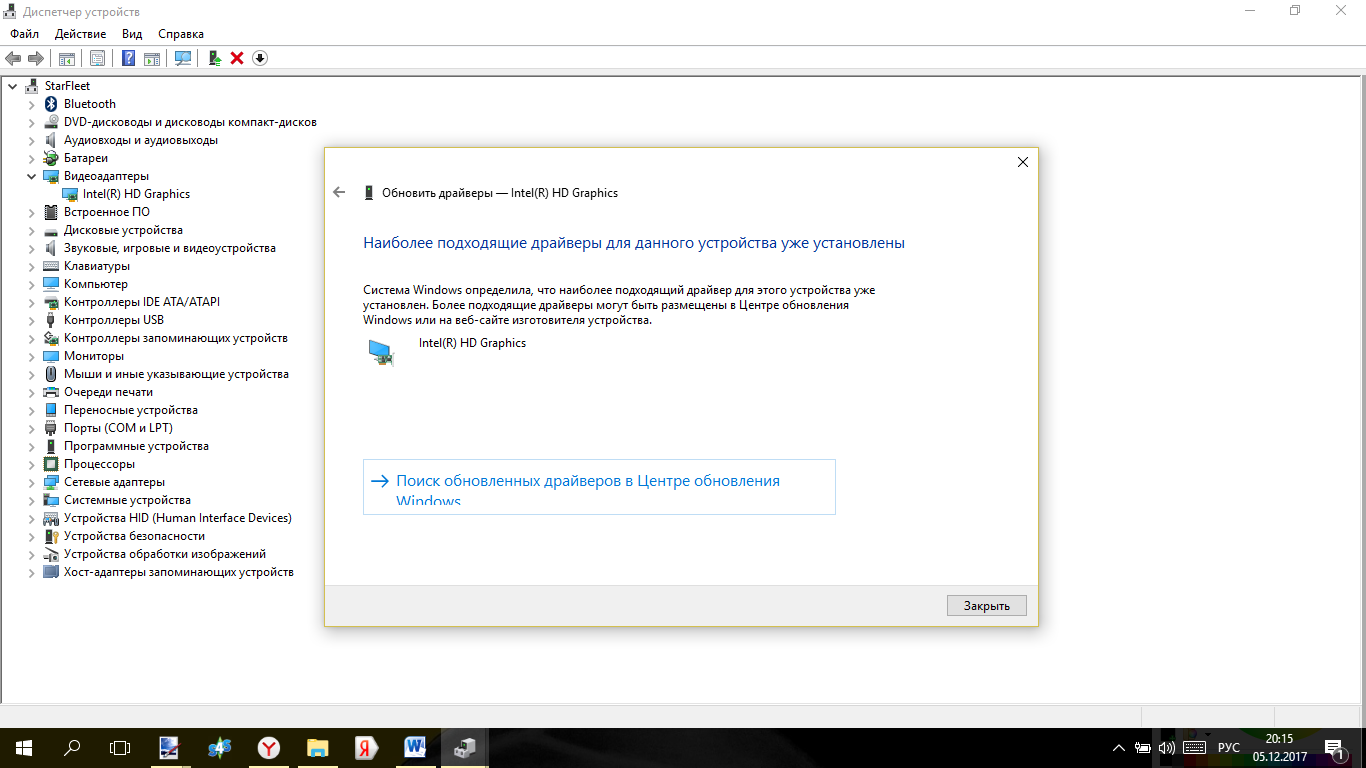This screenshot has width=1366, height=768.
Task: Toggle the action pane toolbar icon
Action: coord(152,58)
